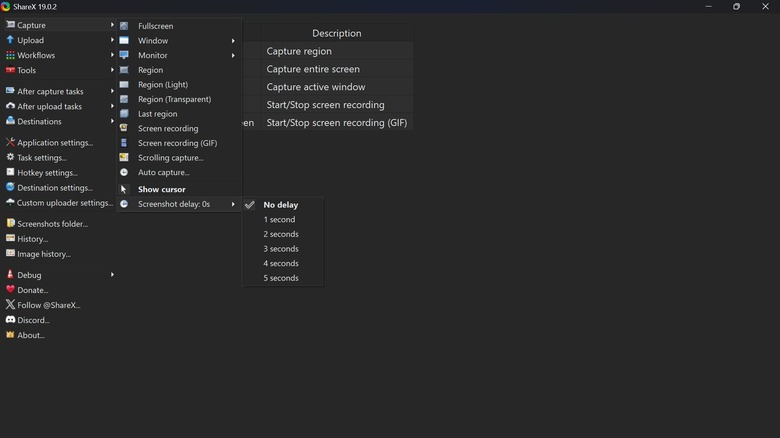Click the Workflows grid icon

[x=10, y=55]
